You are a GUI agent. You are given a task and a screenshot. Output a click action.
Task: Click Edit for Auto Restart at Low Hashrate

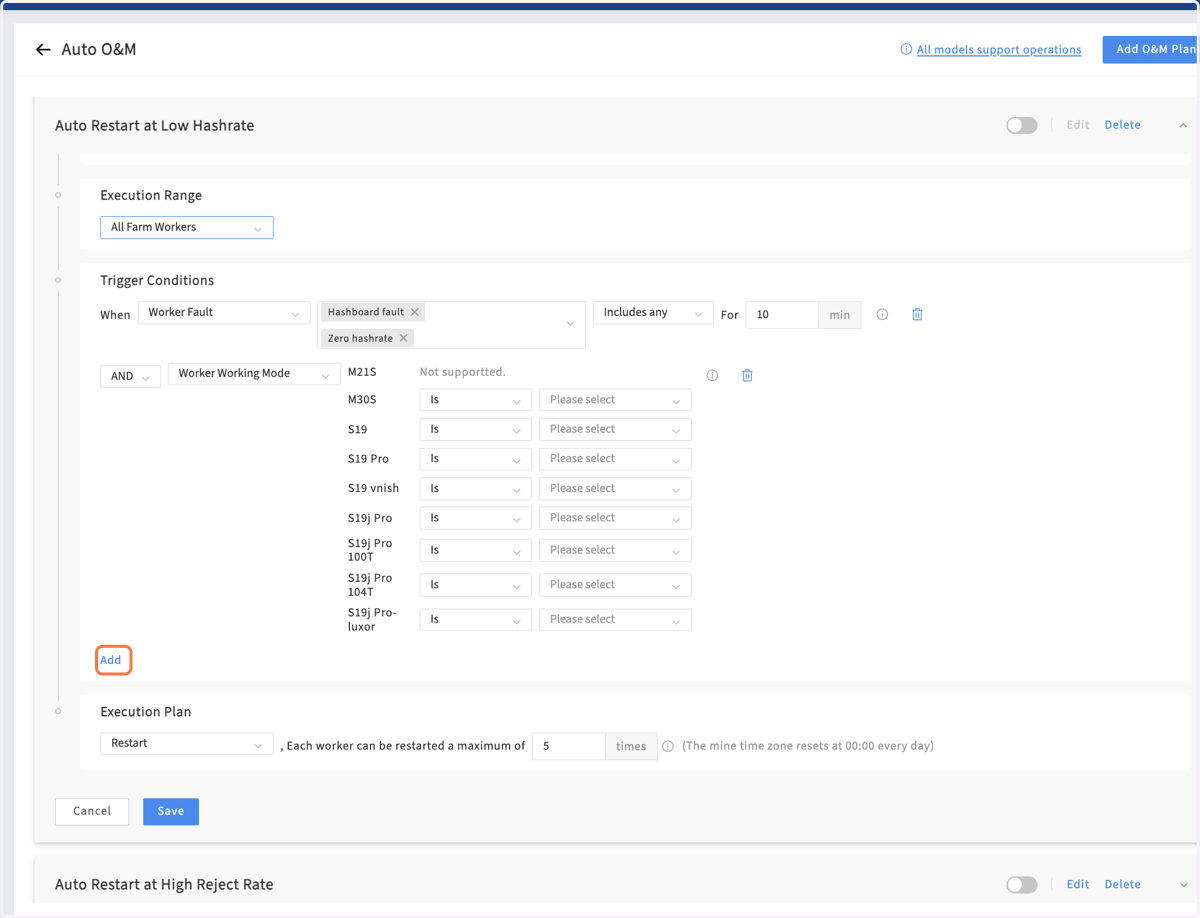coord(1077,125)
